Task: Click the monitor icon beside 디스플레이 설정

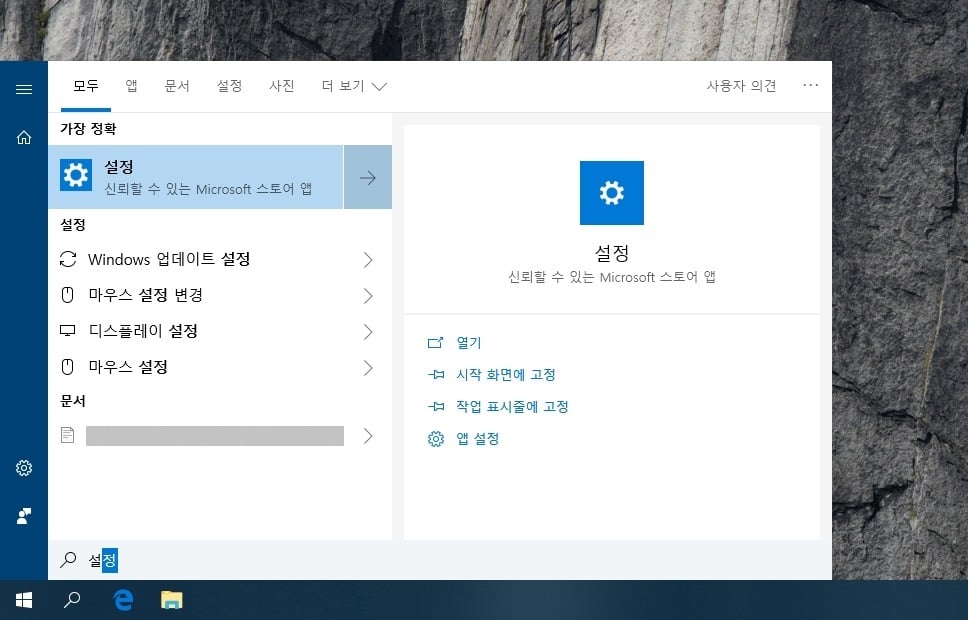Action: [68, 331]
